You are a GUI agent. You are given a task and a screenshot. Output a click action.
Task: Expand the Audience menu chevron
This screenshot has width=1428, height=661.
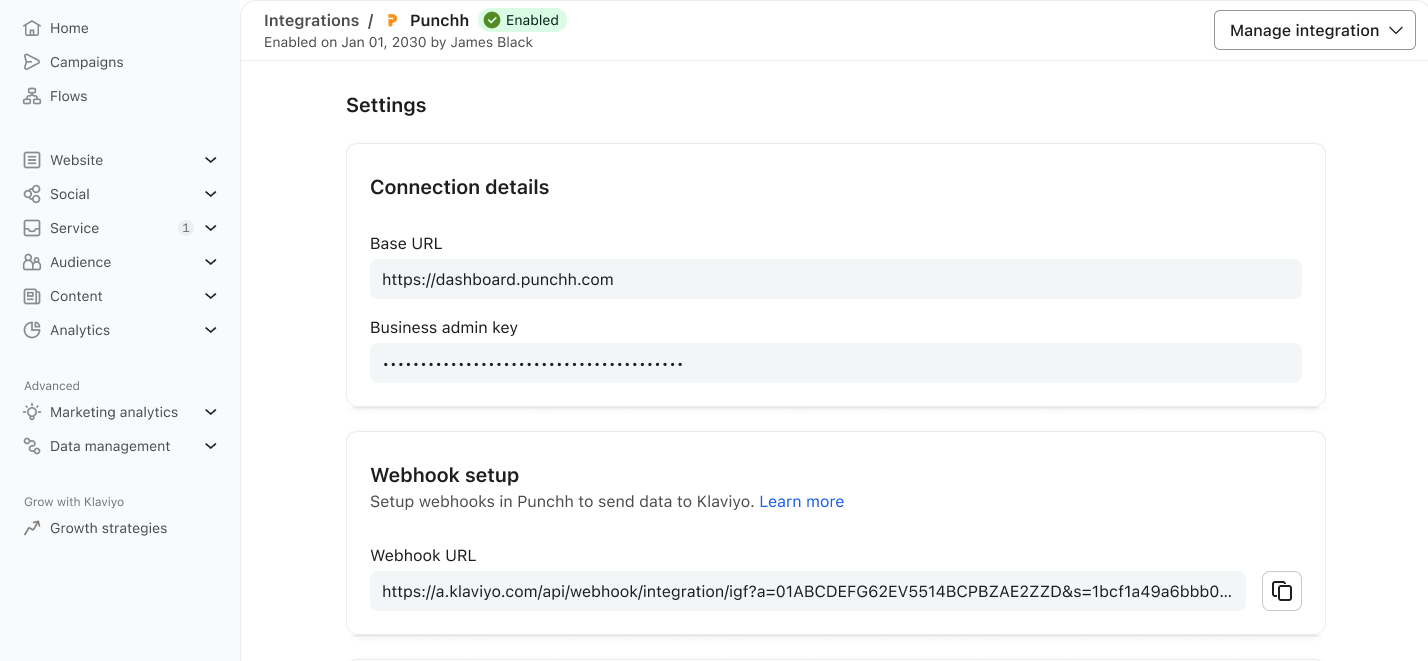point(211,262)
